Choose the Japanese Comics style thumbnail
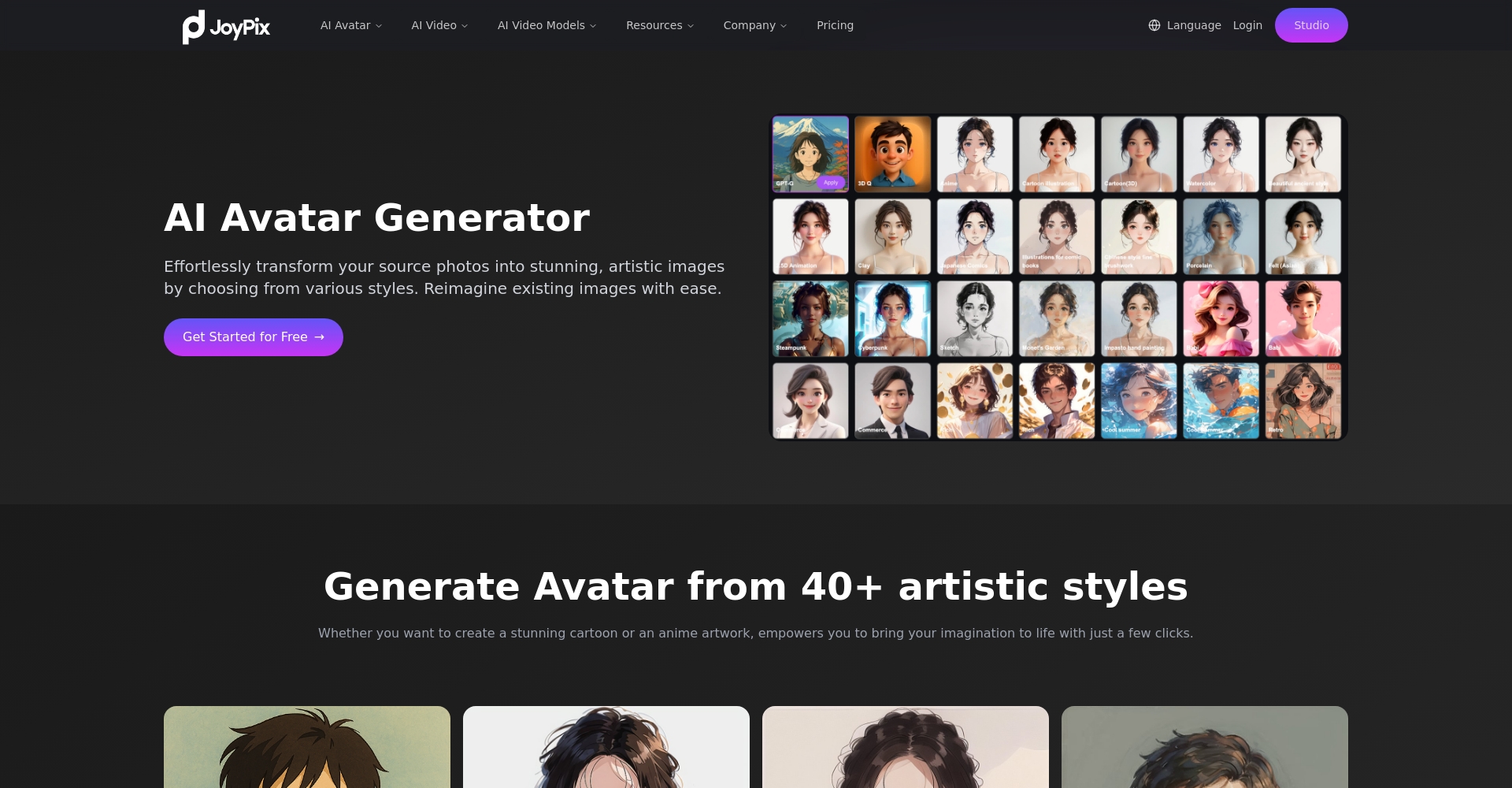The height and width of the screenshot is (788, 1512). 975,236
